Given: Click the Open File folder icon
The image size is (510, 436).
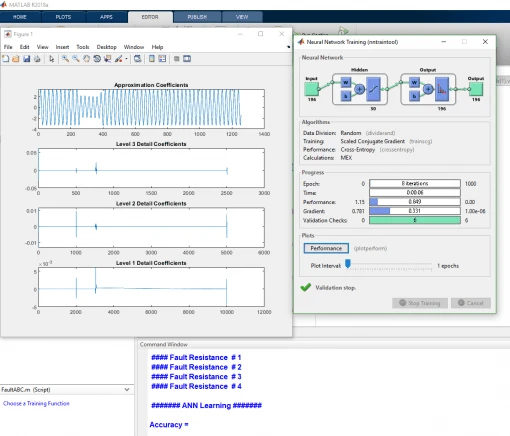Looking at the screenshot, I should click(x=16, y=59).
